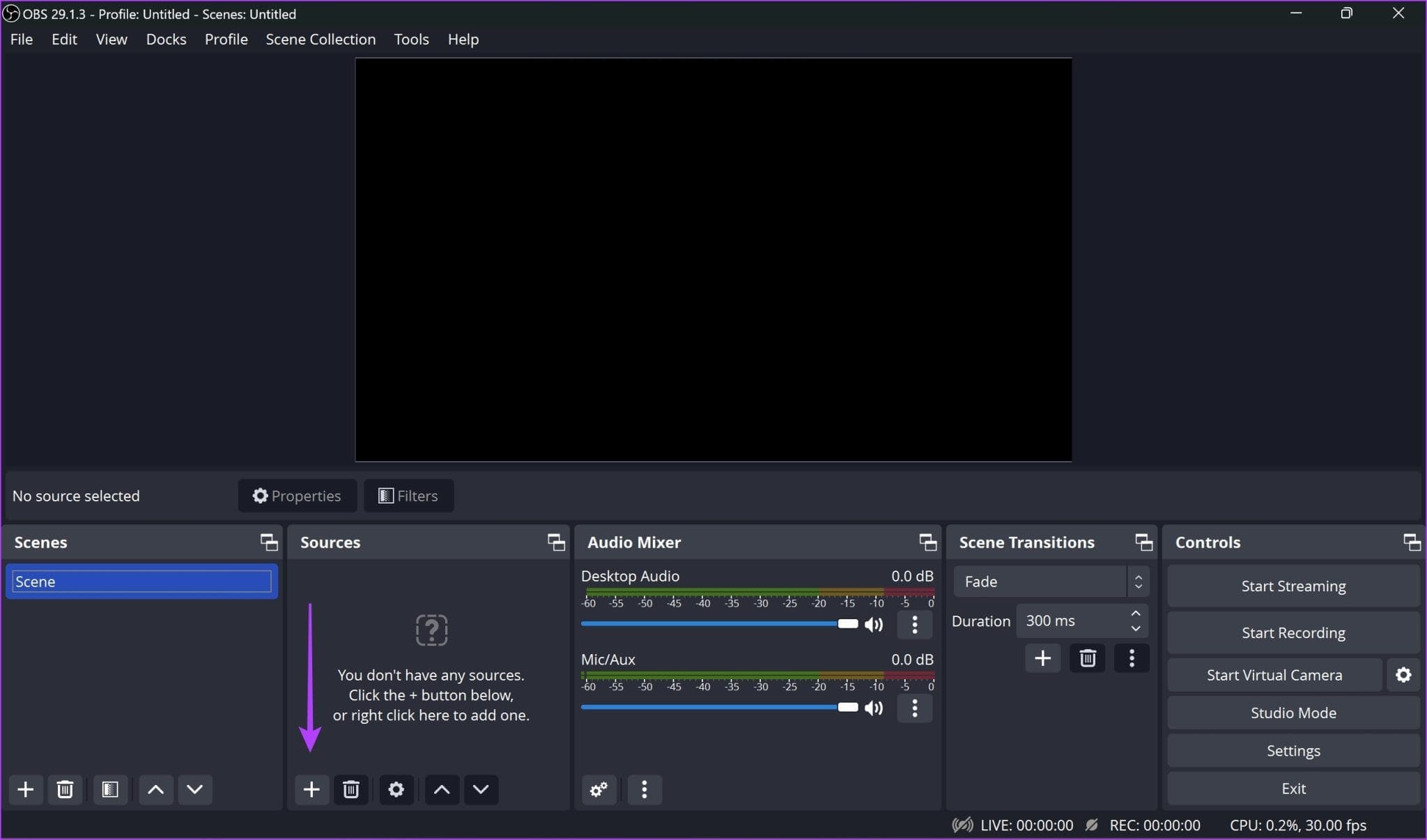Click the Scene Transitions add button icon
This screenshot has width=1427, height=840.
1043,657
